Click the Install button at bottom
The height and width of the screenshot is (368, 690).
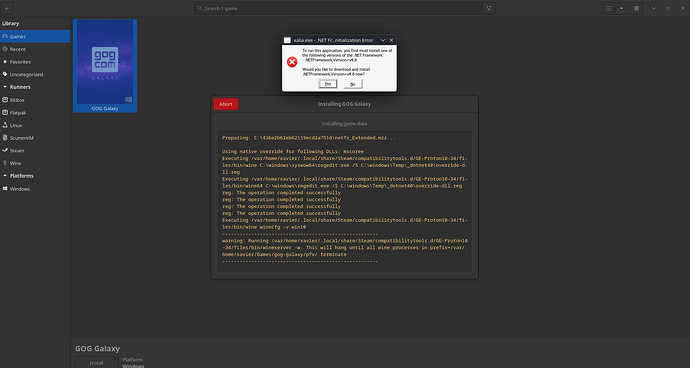coord(96,363)
